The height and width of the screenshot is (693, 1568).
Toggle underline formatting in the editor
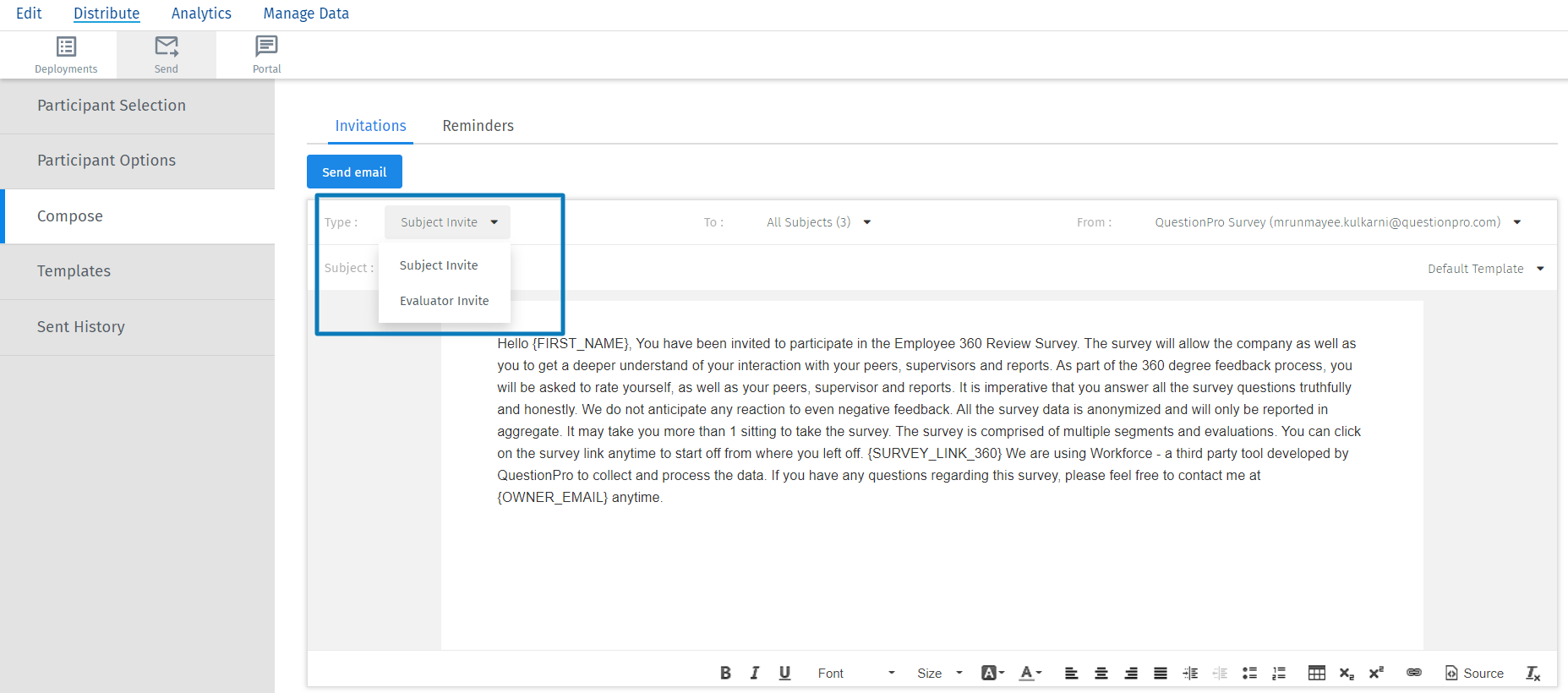[784, 673]
